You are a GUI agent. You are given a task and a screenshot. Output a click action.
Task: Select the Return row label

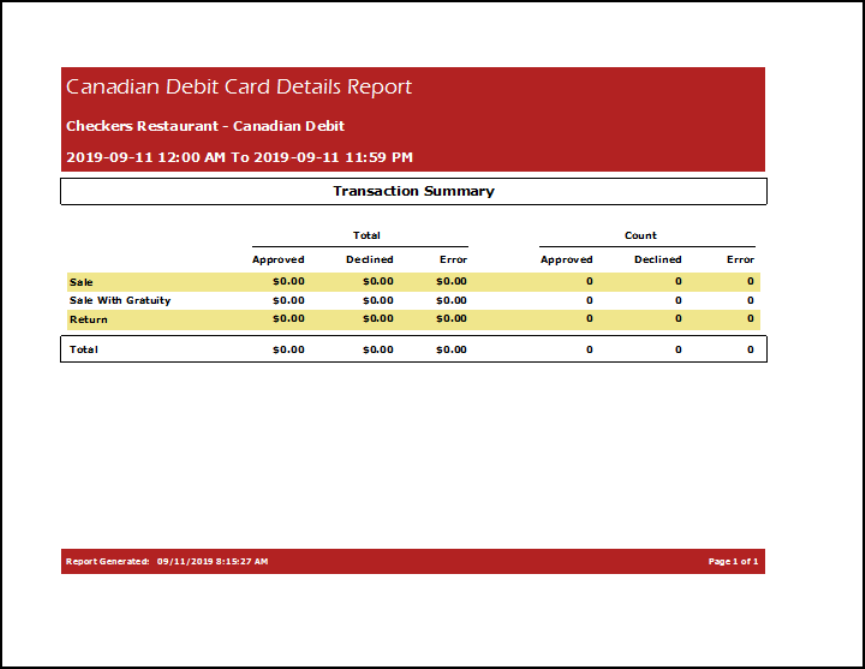(x=88, y=320)
